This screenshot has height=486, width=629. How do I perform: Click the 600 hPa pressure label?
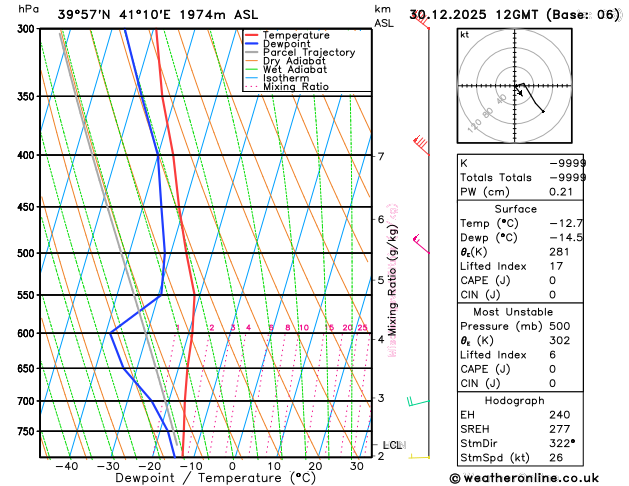28,334
